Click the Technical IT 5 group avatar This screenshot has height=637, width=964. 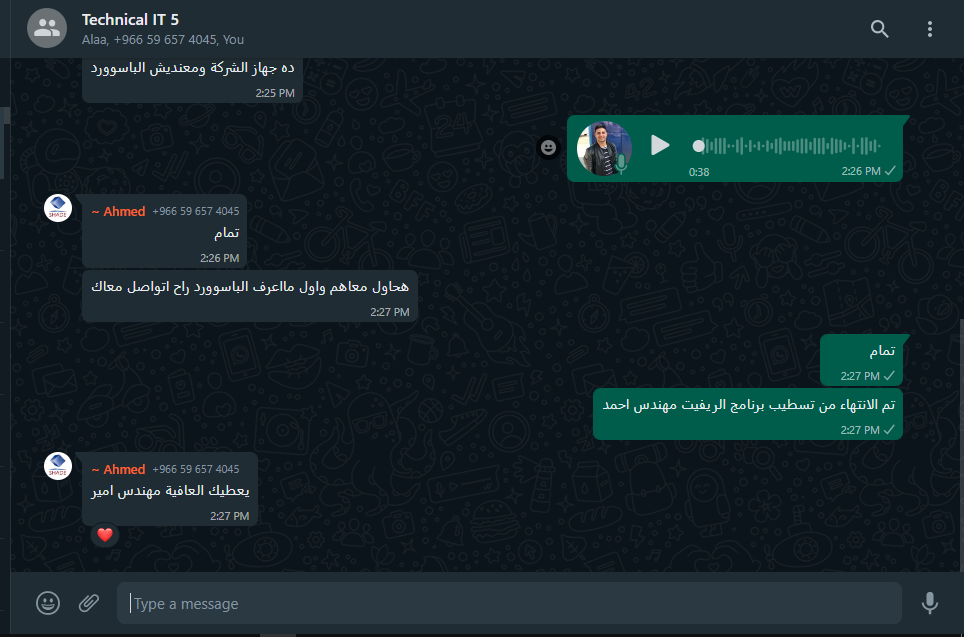(47, 28)
